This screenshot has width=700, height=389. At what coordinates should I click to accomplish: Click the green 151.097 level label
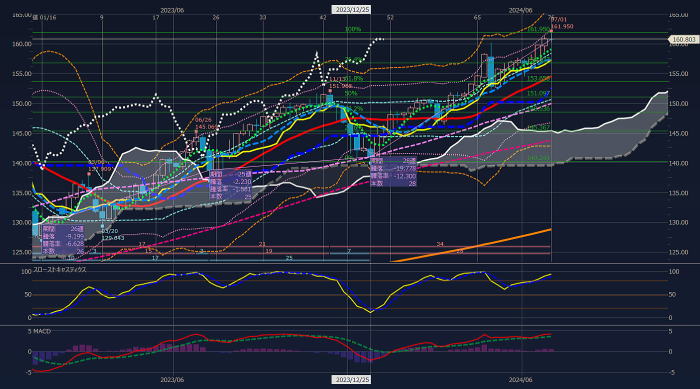coord(538,94)
